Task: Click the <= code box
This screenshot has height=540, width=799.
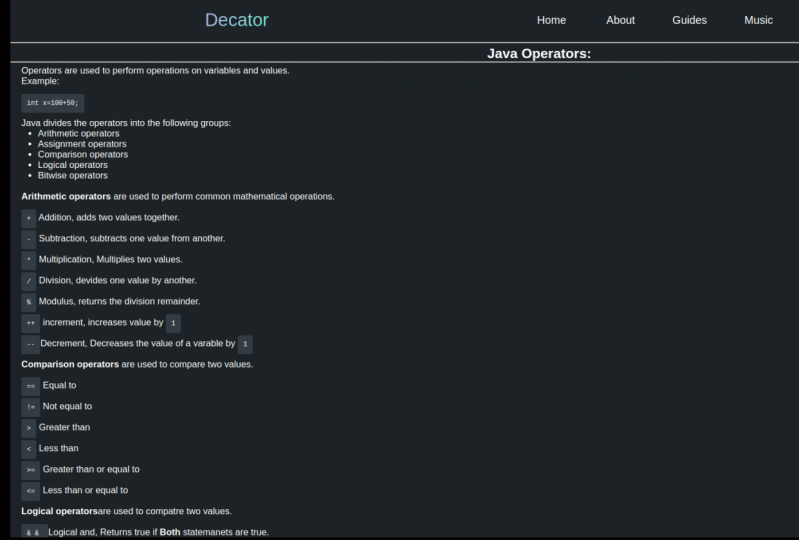Action: click(x=31, y=491)
